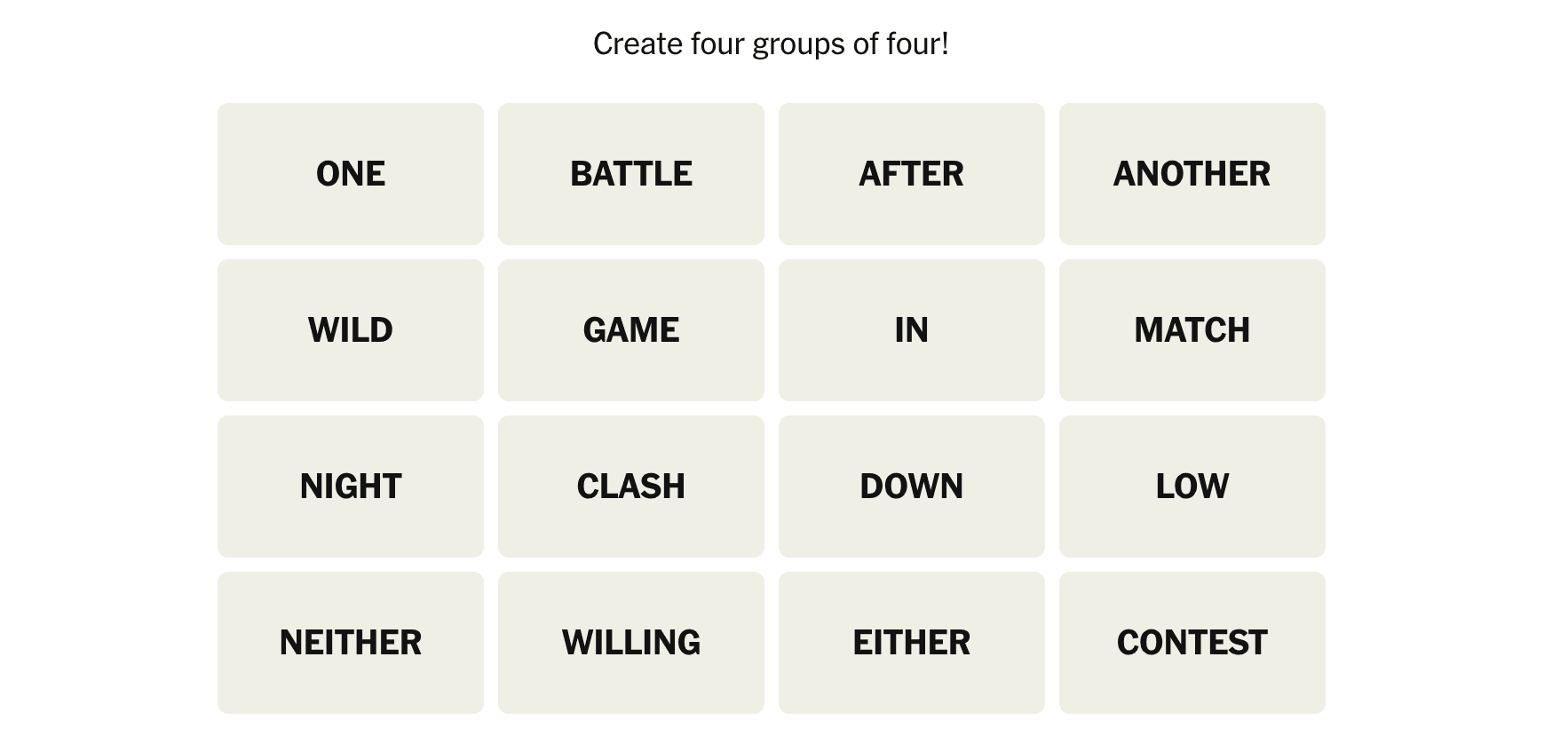
Task: Click the WILLING word tile
Action: 631,643
